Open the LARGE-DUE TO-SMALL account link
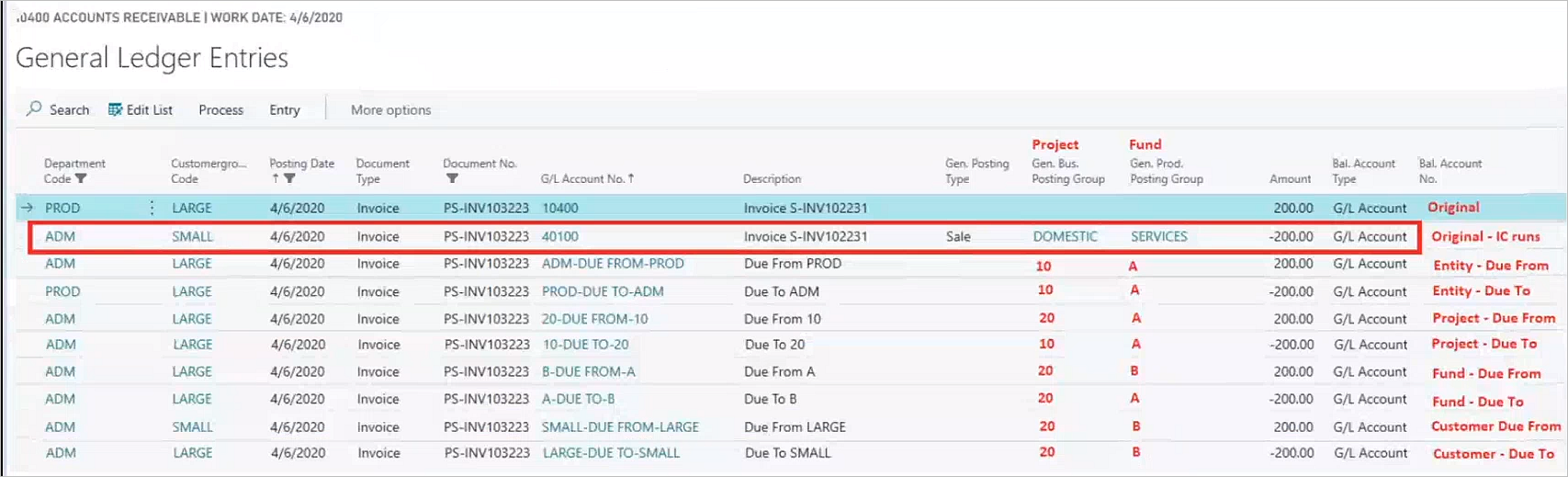 click(611, 453)
